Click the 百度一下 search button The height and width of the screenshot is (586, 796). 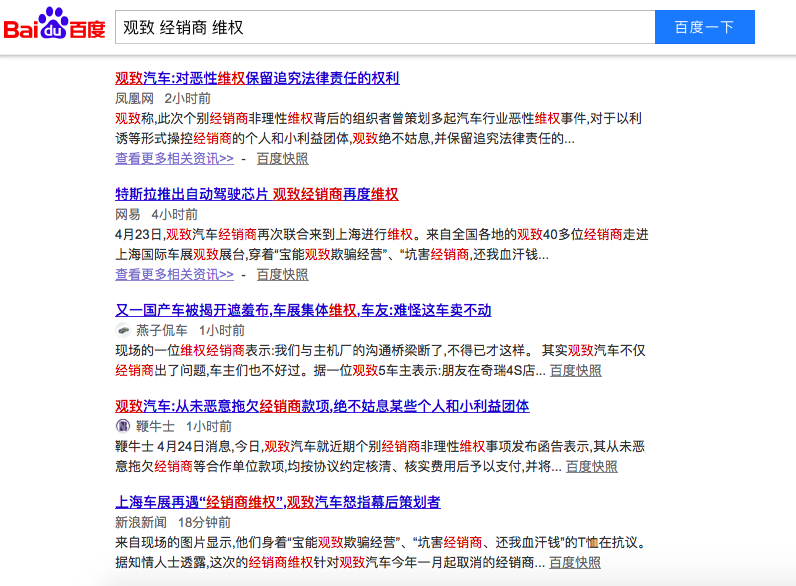(705, 27)
